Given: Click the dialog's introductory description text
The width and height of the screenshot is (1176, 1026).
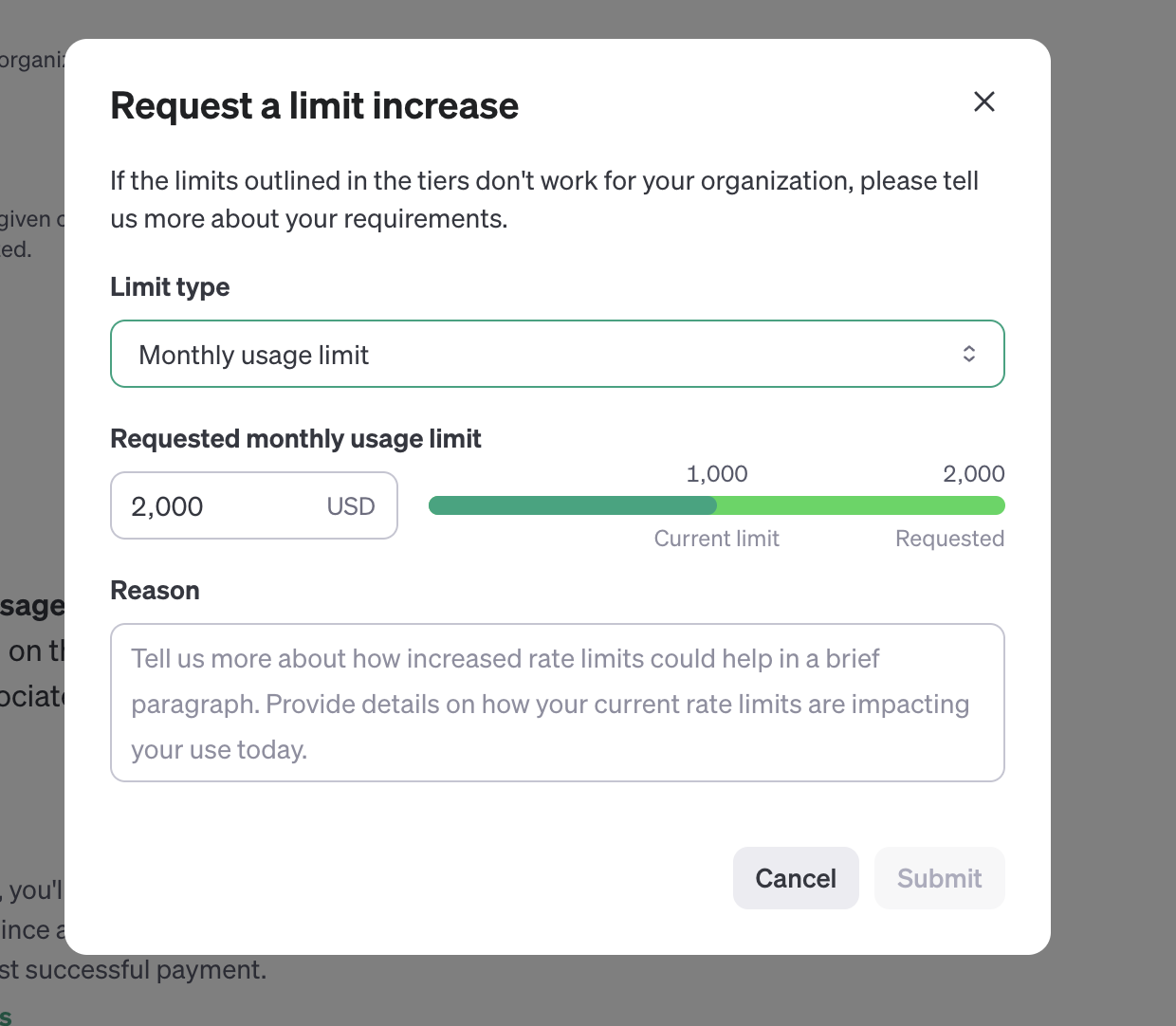Looking at the screenshot, I should point(543,199).
